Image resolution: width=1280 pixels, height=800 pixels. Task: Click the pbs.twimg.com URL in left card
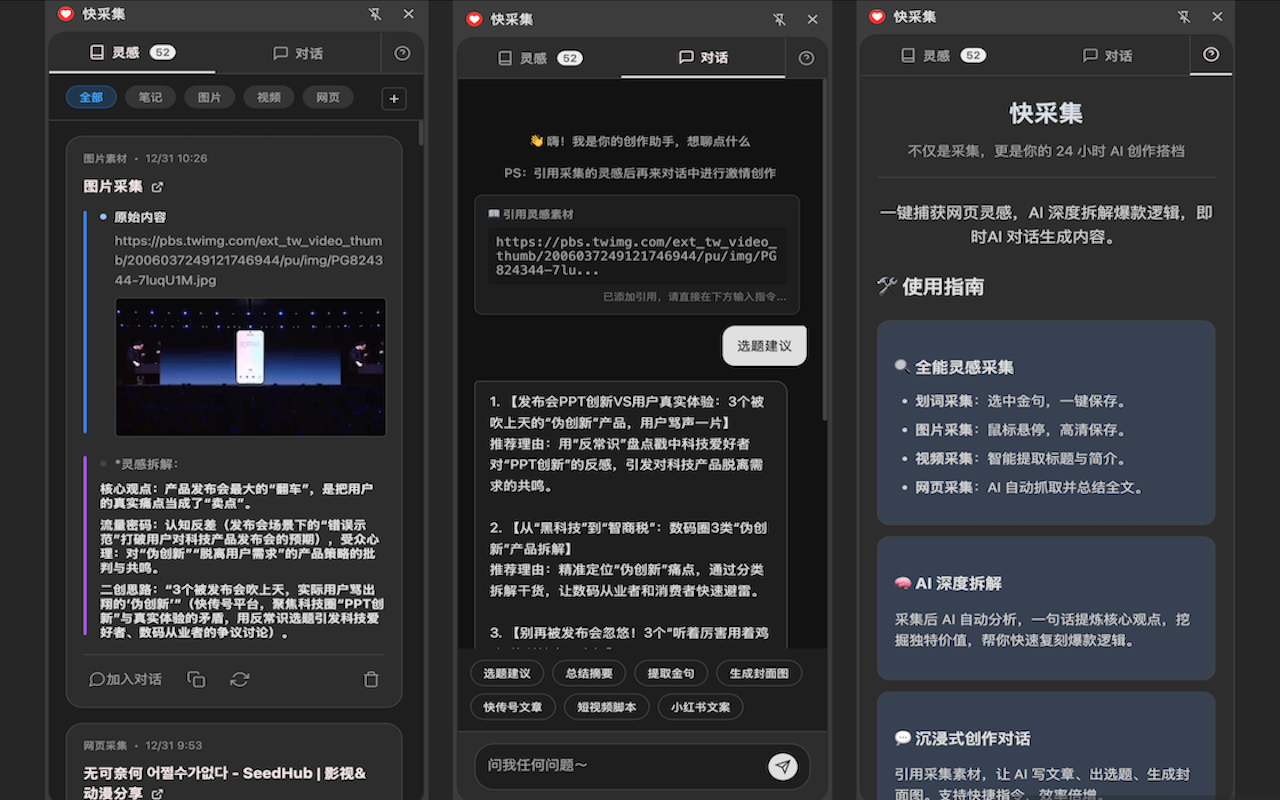coord(249,260)
